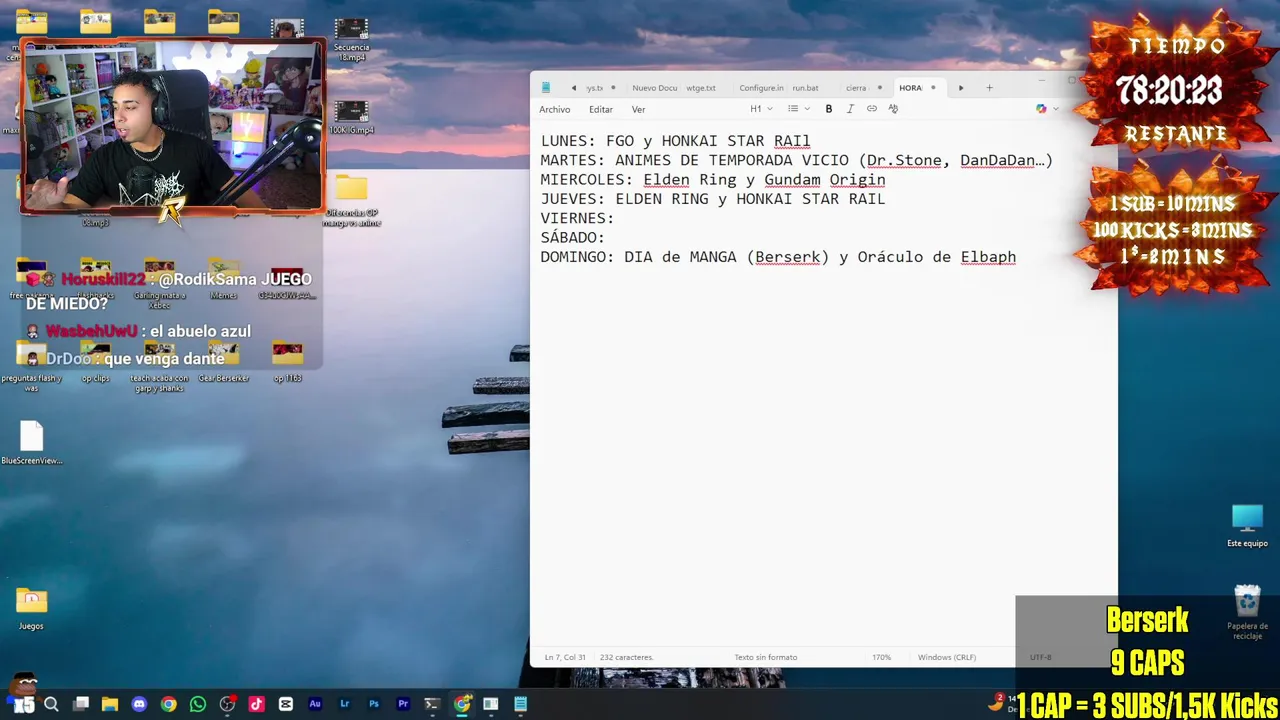Click Windows (CRLF) line ending indicator
Image resolution: width=1280 pixels, height=720 pixels.
click(x=946, y=657)
